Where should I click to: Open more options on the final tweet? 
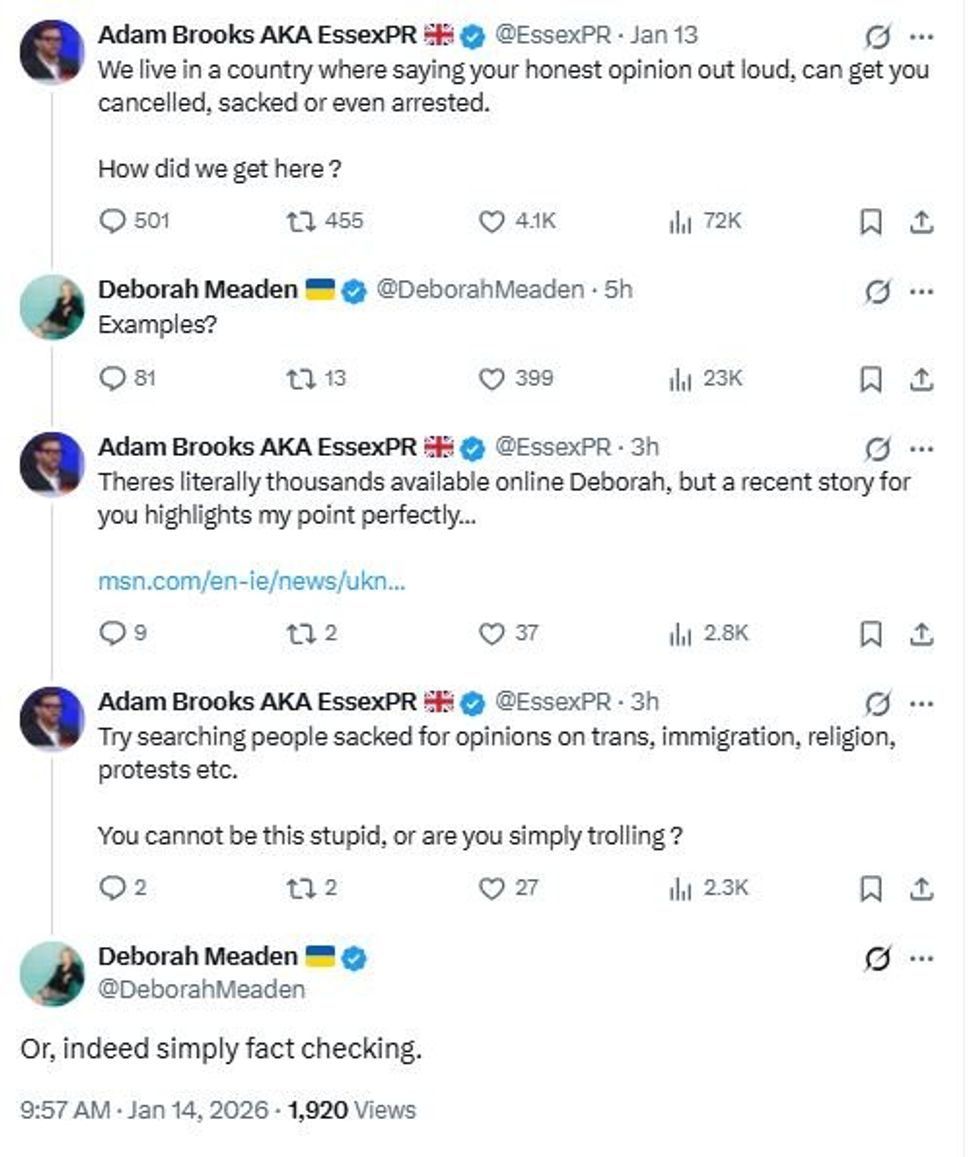(921, 959)
